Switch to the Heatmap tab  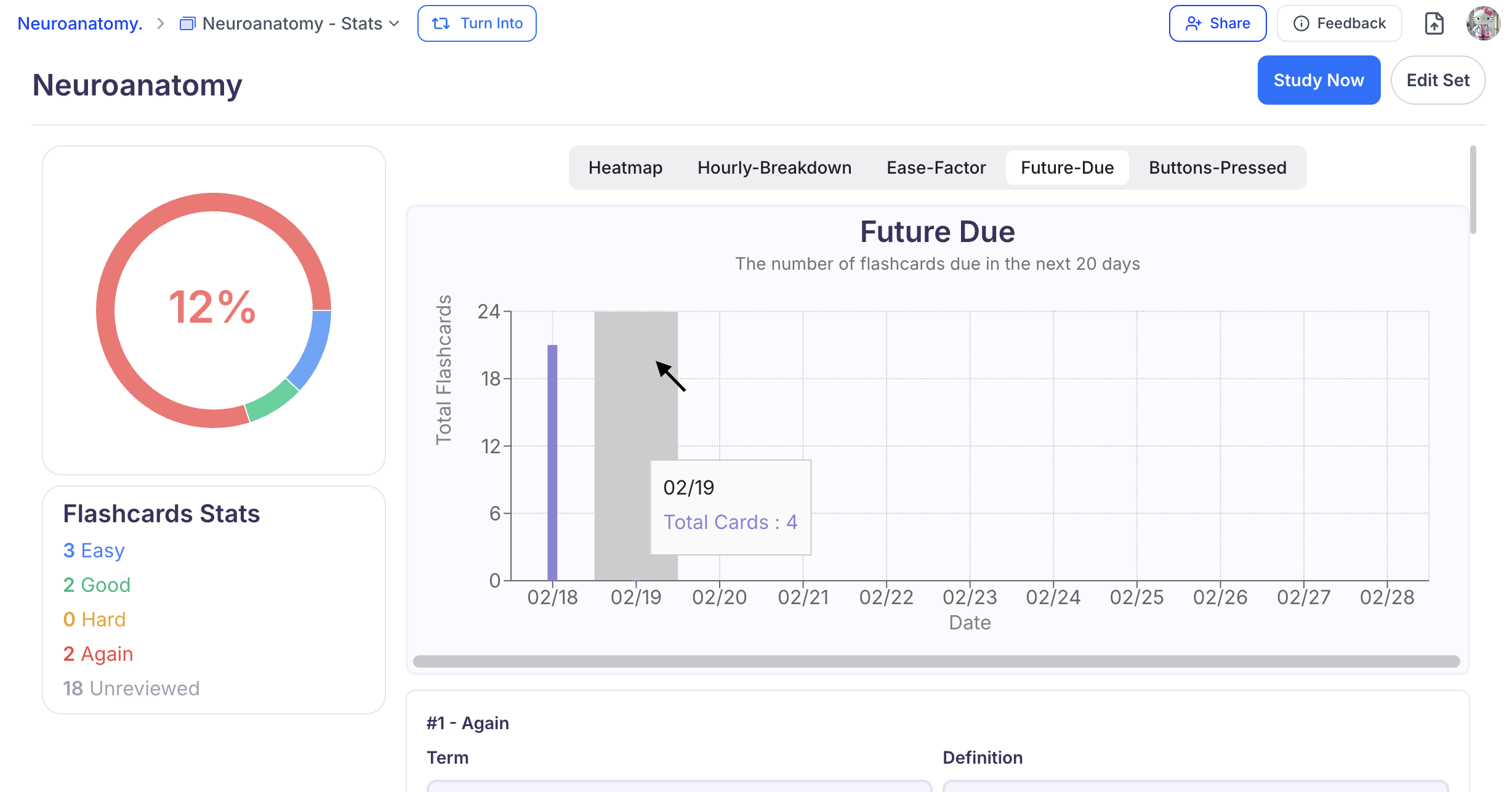[x=625, y=168]
